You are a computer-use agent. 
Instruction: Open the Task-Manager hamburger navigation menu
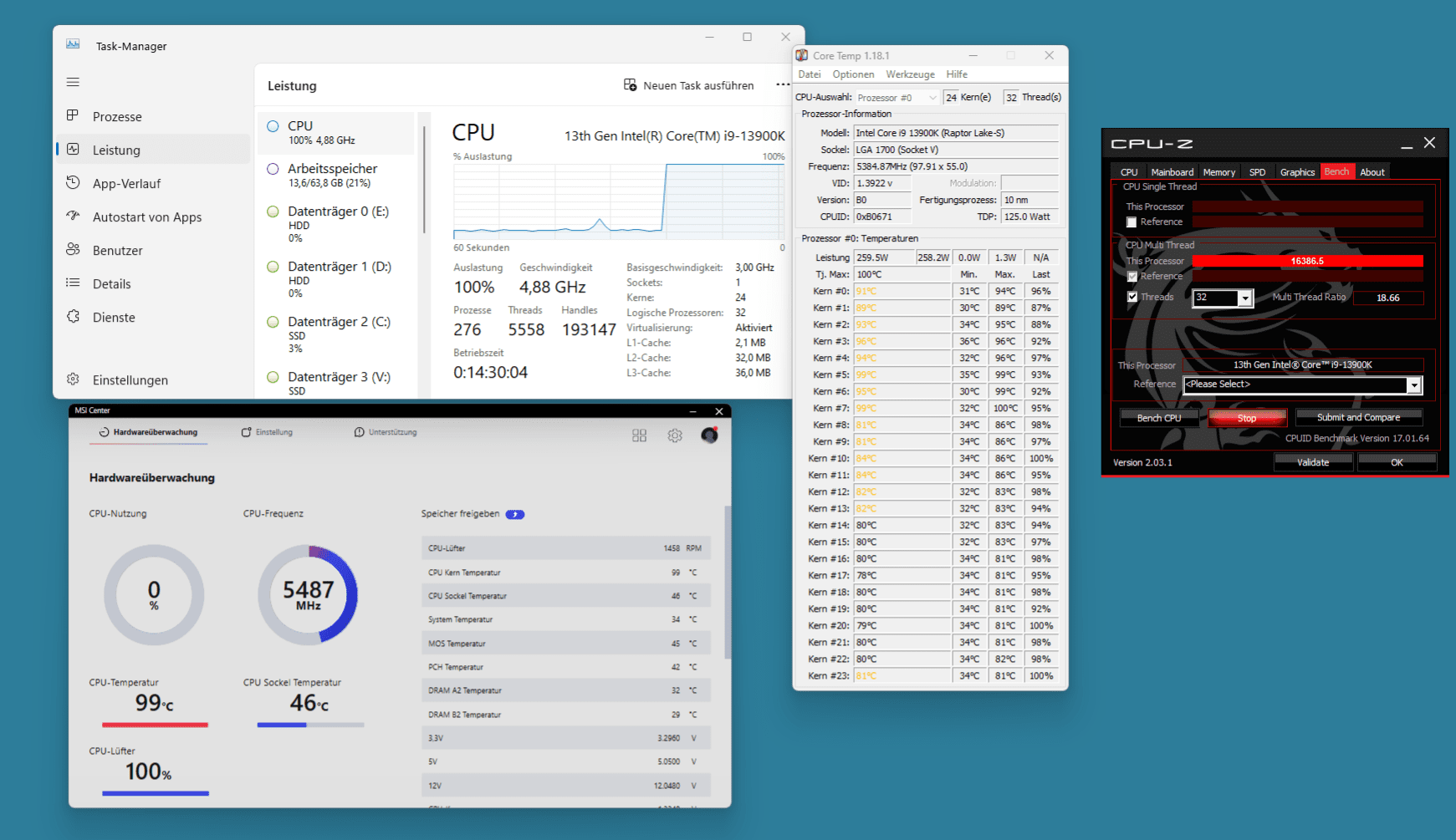coord(73,82)
